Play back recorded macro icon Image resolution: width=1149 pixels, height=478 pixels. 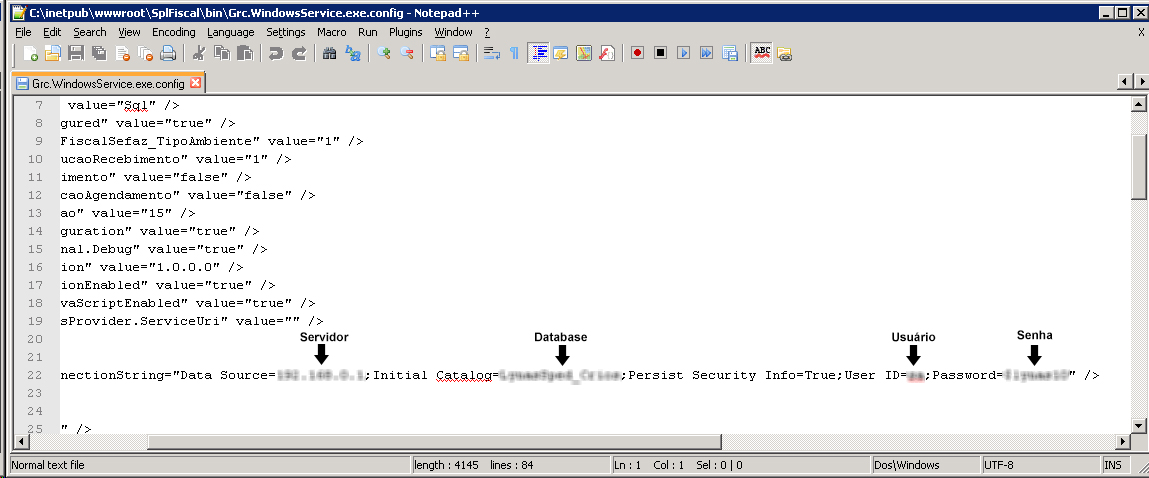pyautogui.click(x=684, y=54)
